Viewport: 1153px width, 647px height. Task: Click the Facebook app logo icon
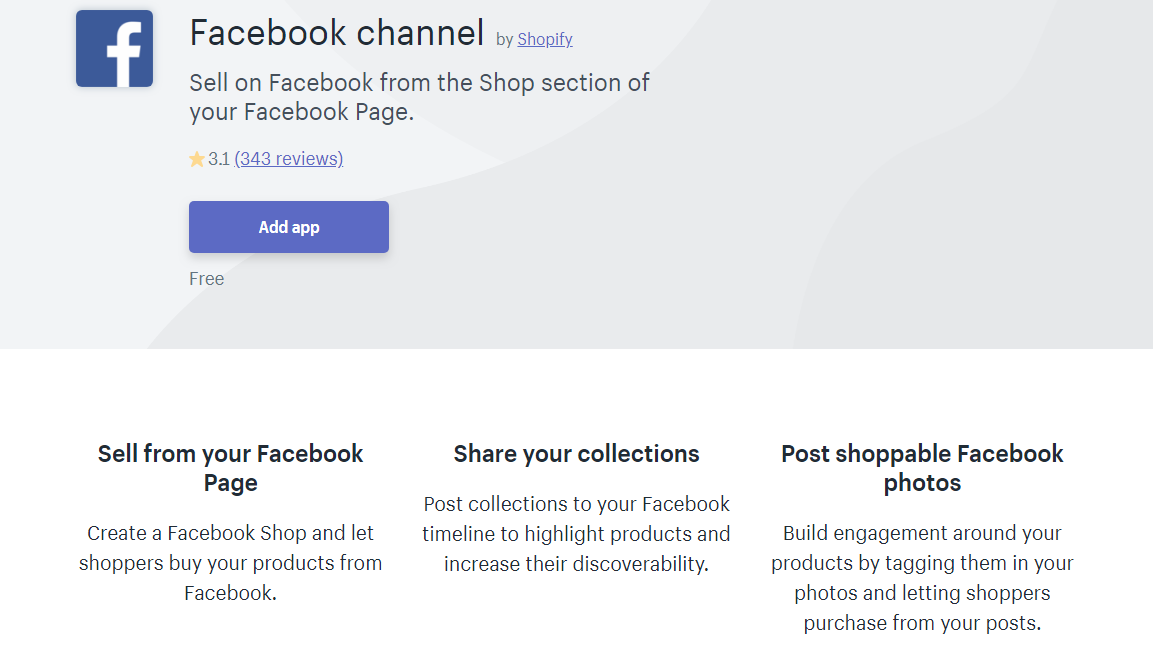click(x=114, y=49)
